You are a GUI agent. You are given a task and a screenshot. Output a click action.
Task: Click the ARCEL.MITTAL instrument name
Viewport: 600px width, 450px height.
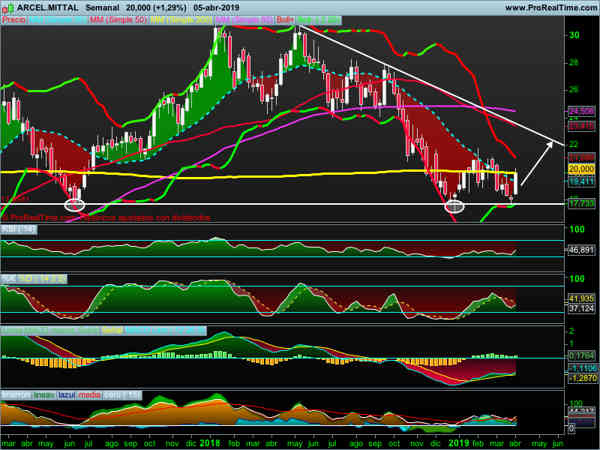47,7
